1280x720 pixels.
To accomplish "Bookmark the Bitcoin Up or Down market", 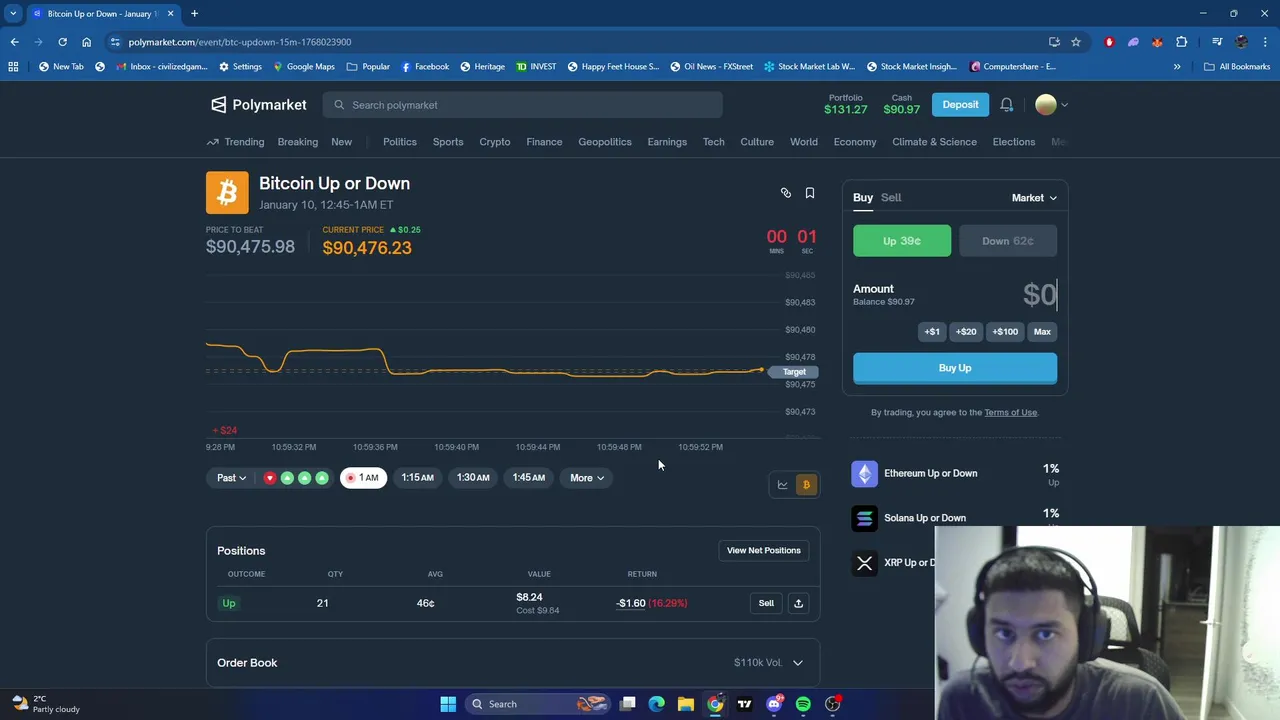I will 810,193.
